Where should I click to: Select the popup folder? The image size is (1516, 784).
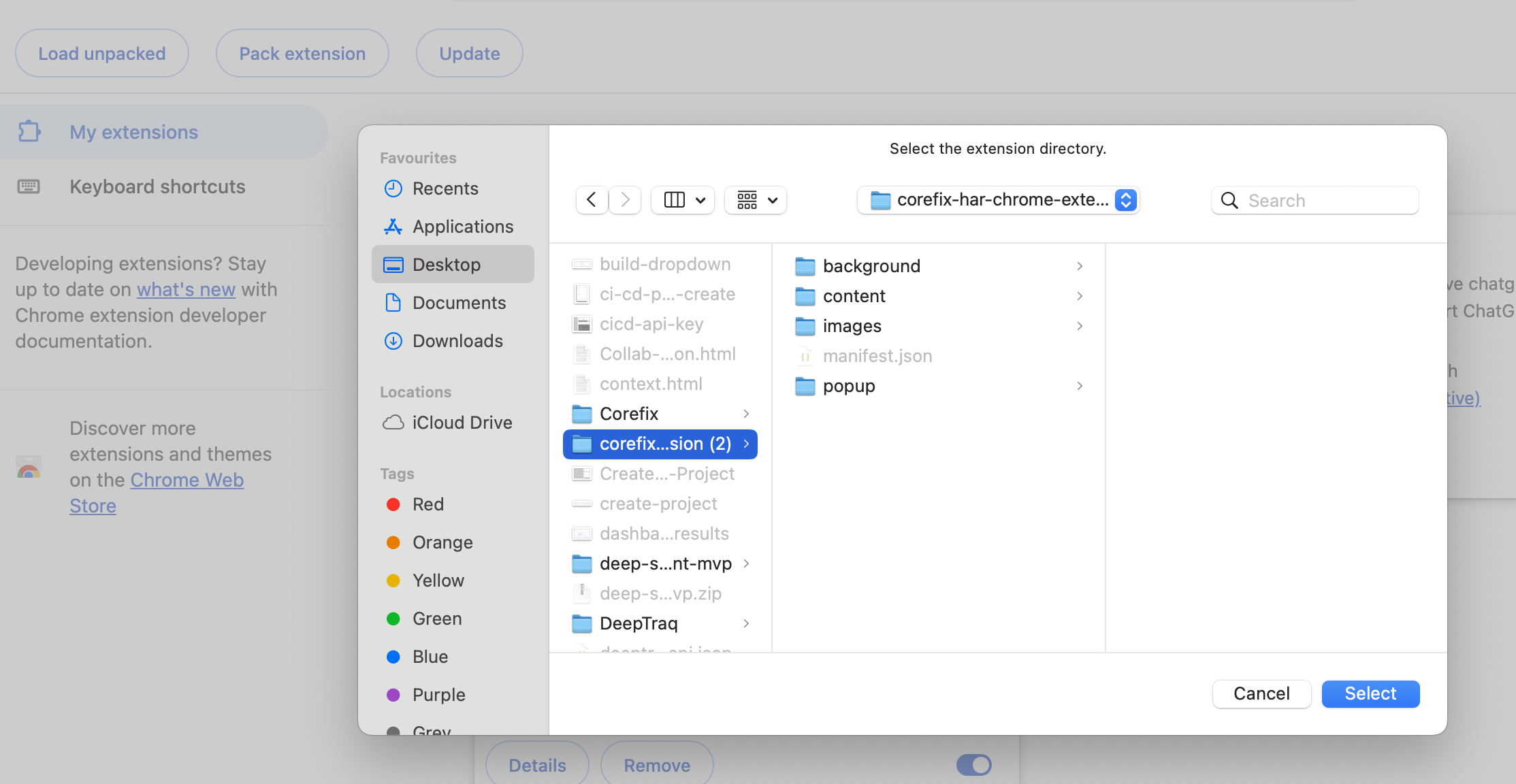coord(939,386)
